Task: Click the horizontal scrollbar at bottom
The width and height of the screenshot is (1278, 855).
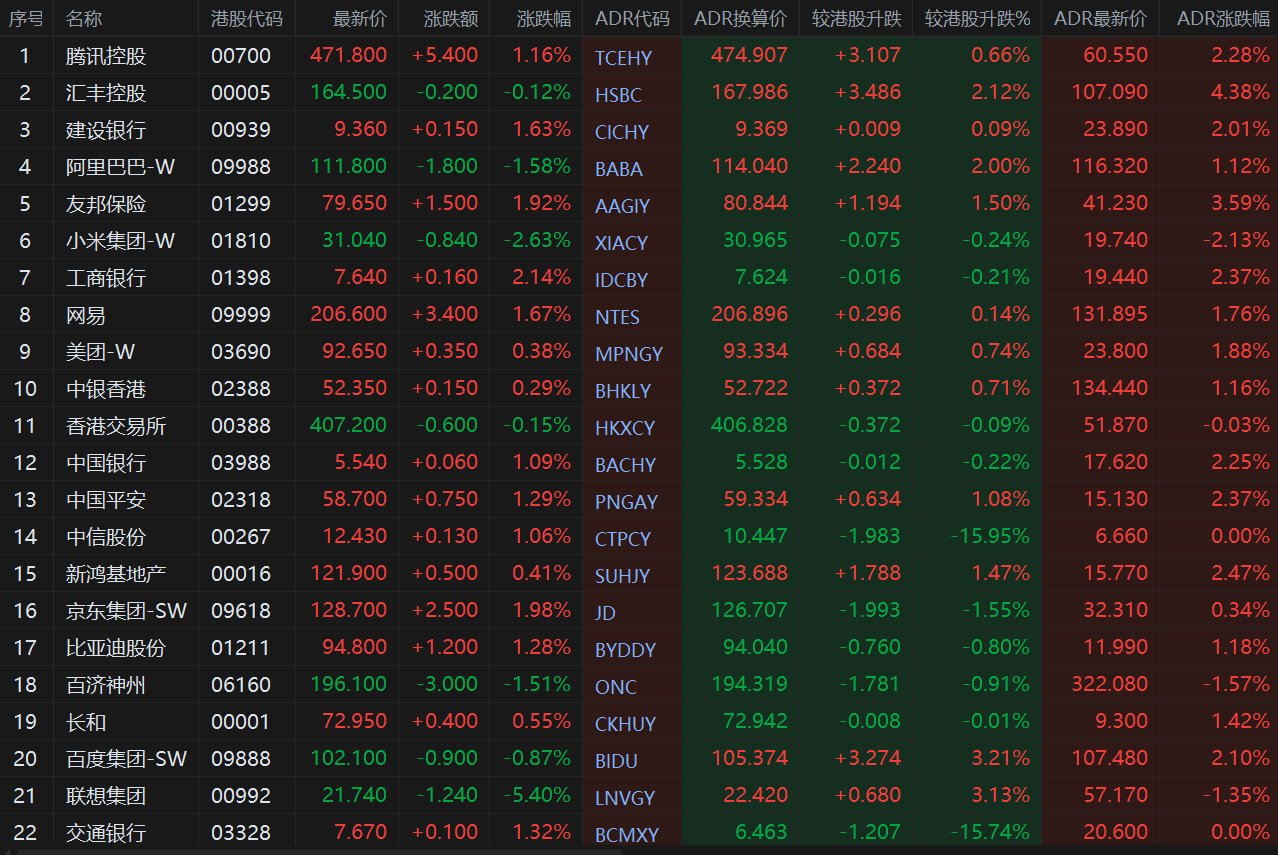Action: pyautogui.click(x=639, y=850)
